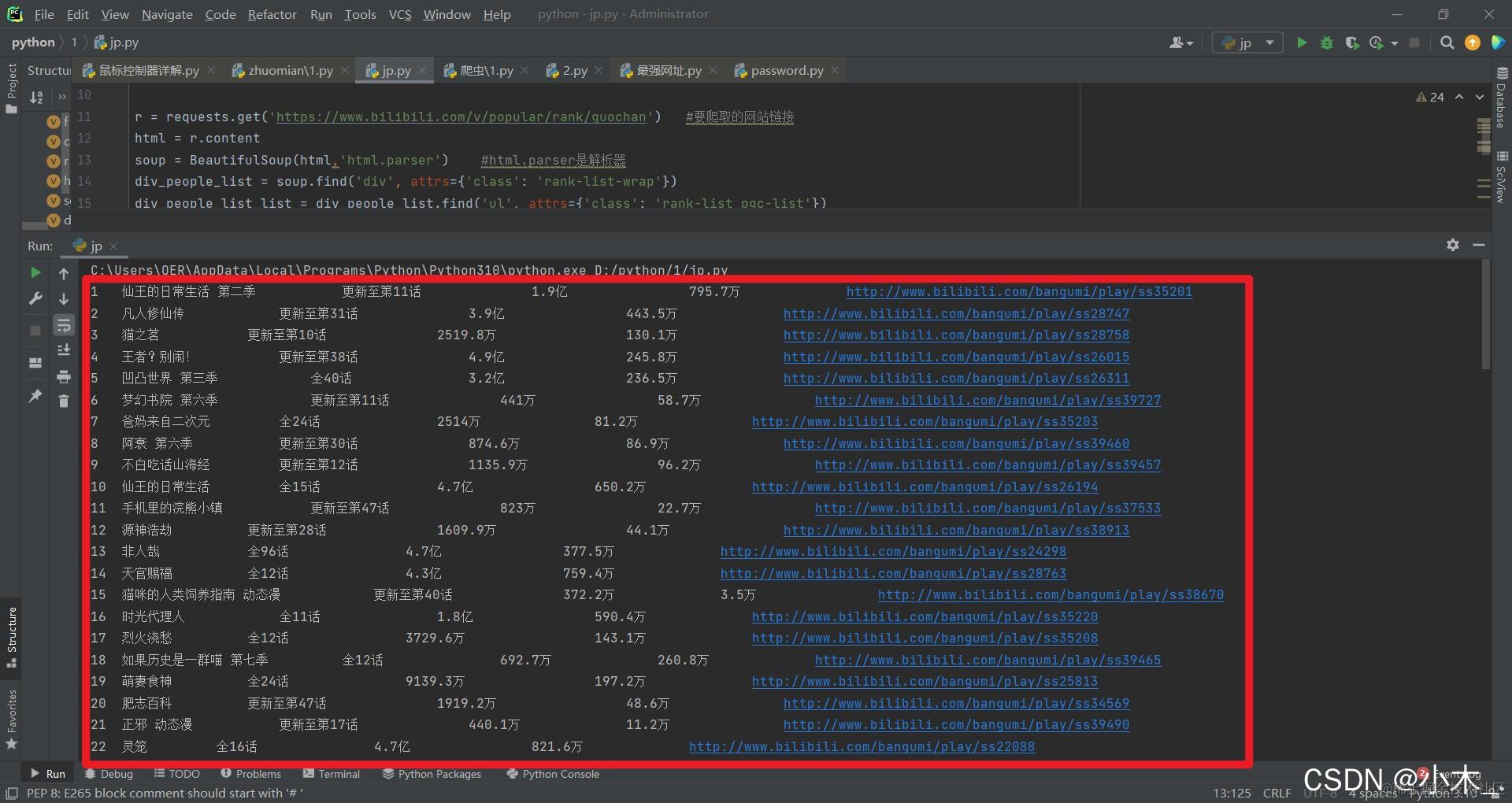The width and height of the screenshot is (1512, 803).
Task: Toggle the Structure tool window on left edge
Action: [11, 638]
